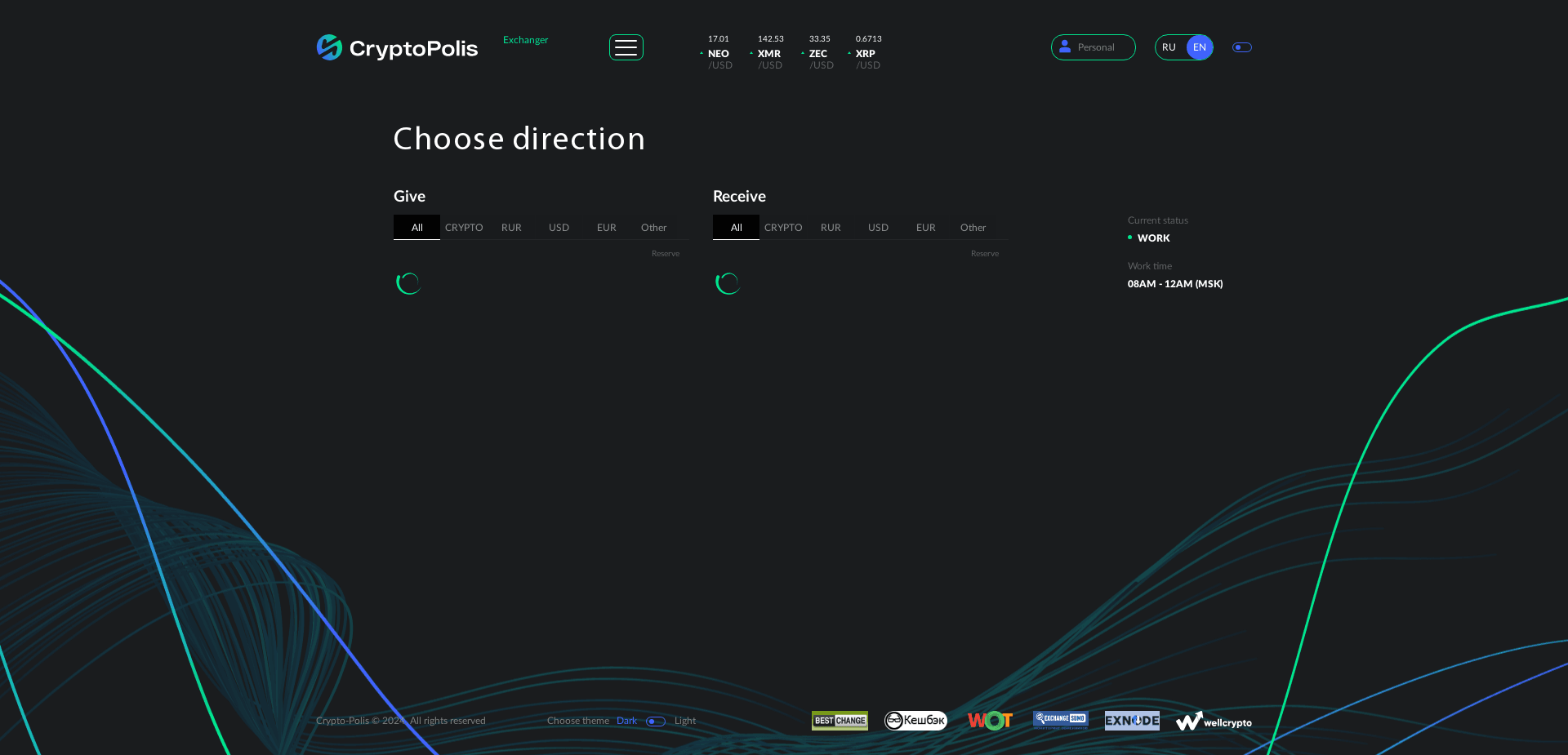Toggle the footer Dark/Light theme switch
Viewport: 1568px width, 755px height.
click(656, 722)
